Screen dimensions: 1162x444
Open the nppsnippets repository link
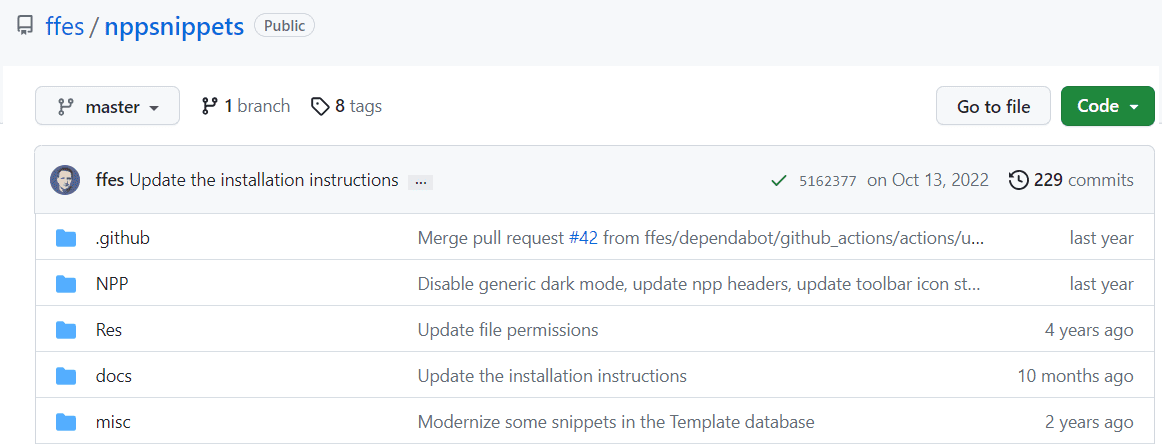(174, 26)
